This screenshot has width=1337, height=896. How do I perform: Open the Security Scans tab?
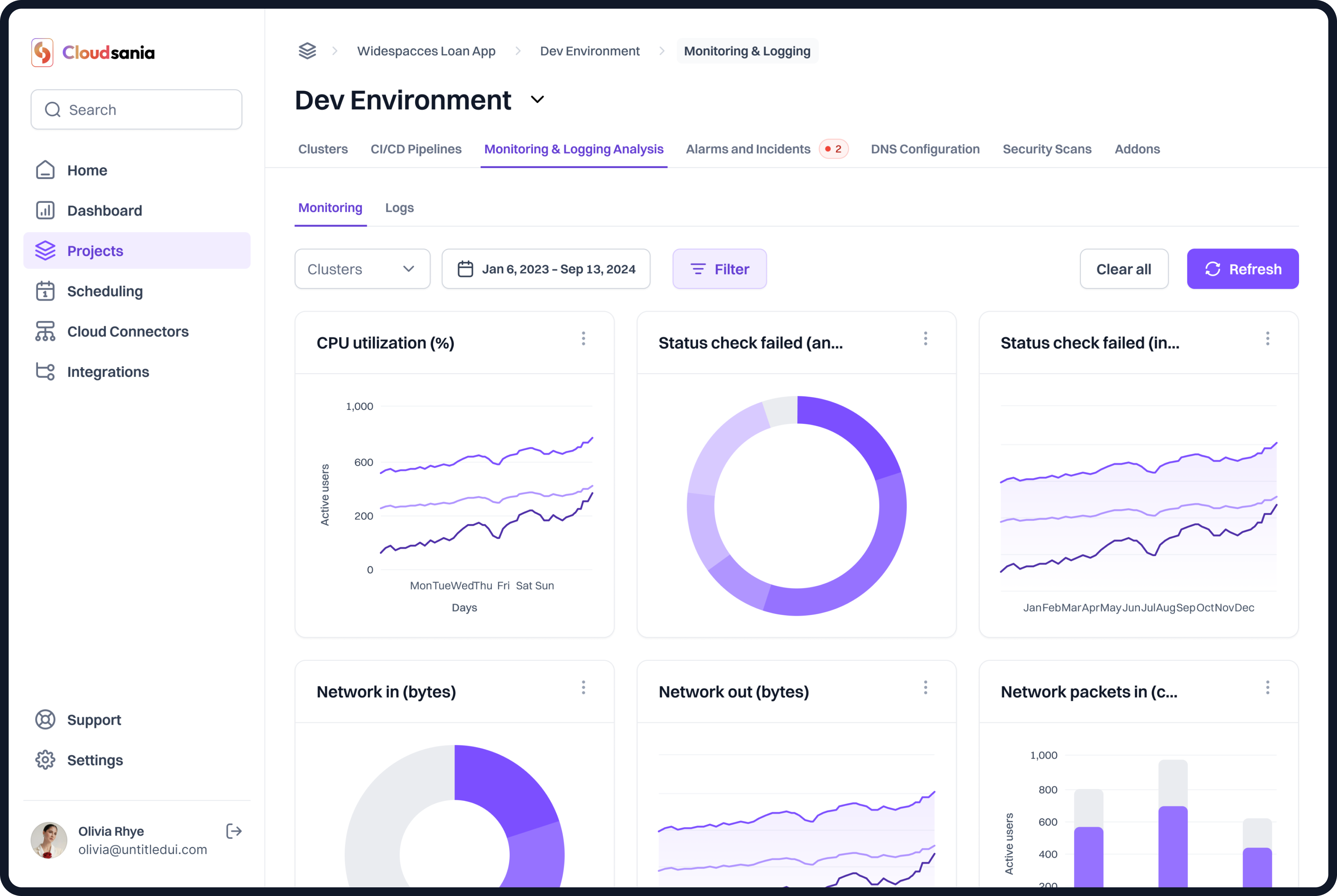pos(1047,149)
